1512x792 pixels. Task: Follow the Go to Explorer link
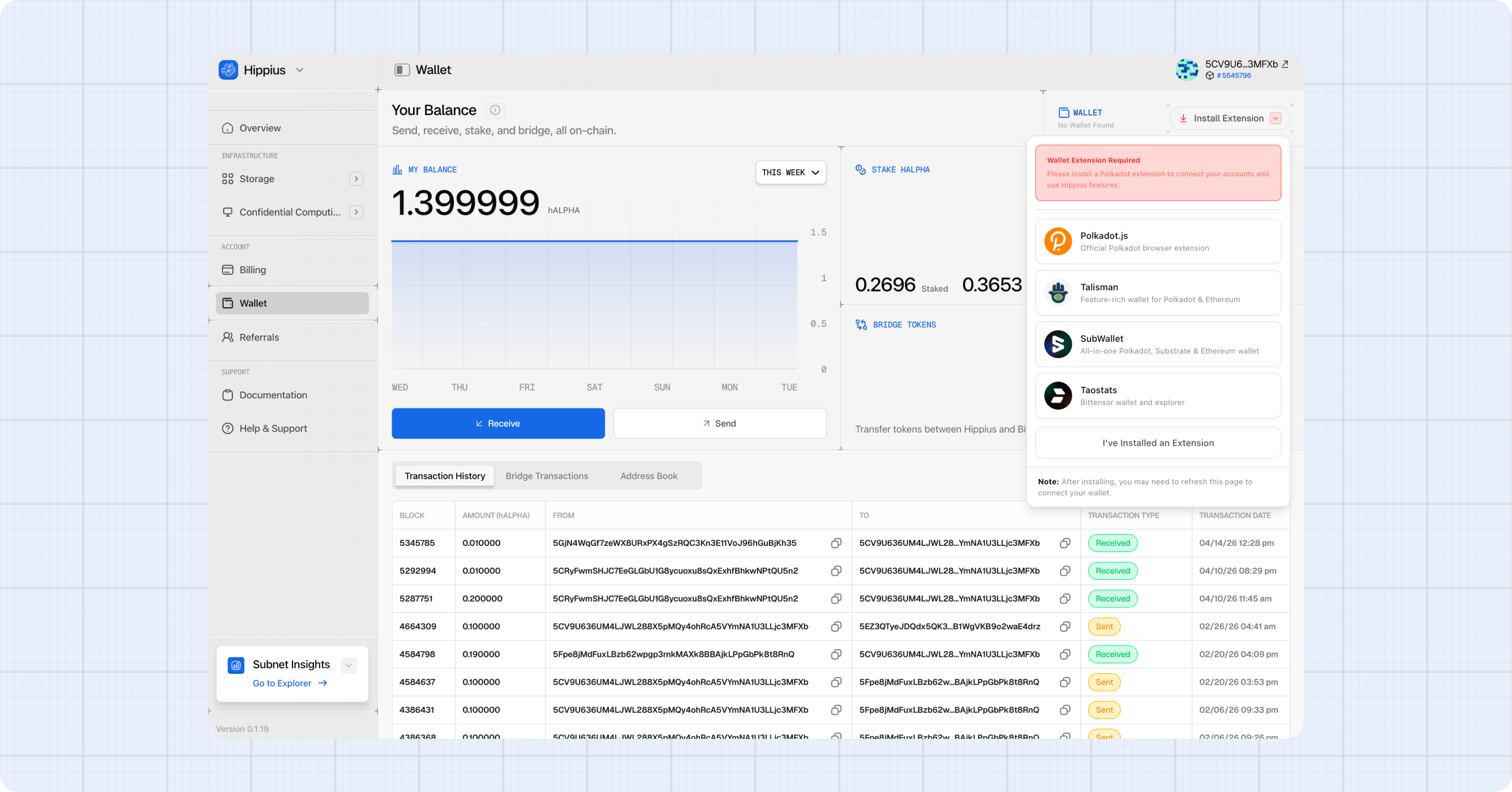[290, 683]
